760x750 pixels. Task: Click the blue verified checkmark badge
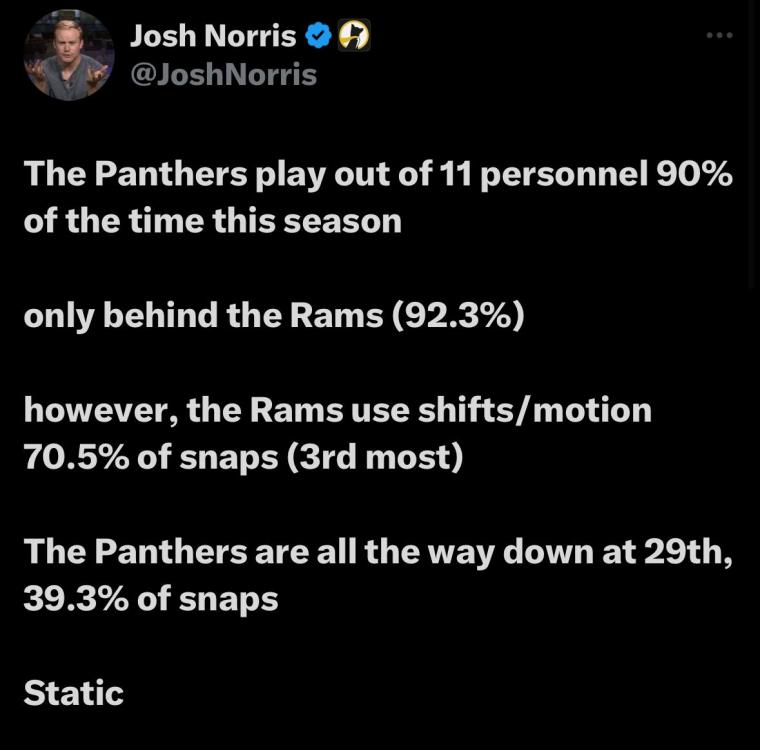click(x=318, y=37)
